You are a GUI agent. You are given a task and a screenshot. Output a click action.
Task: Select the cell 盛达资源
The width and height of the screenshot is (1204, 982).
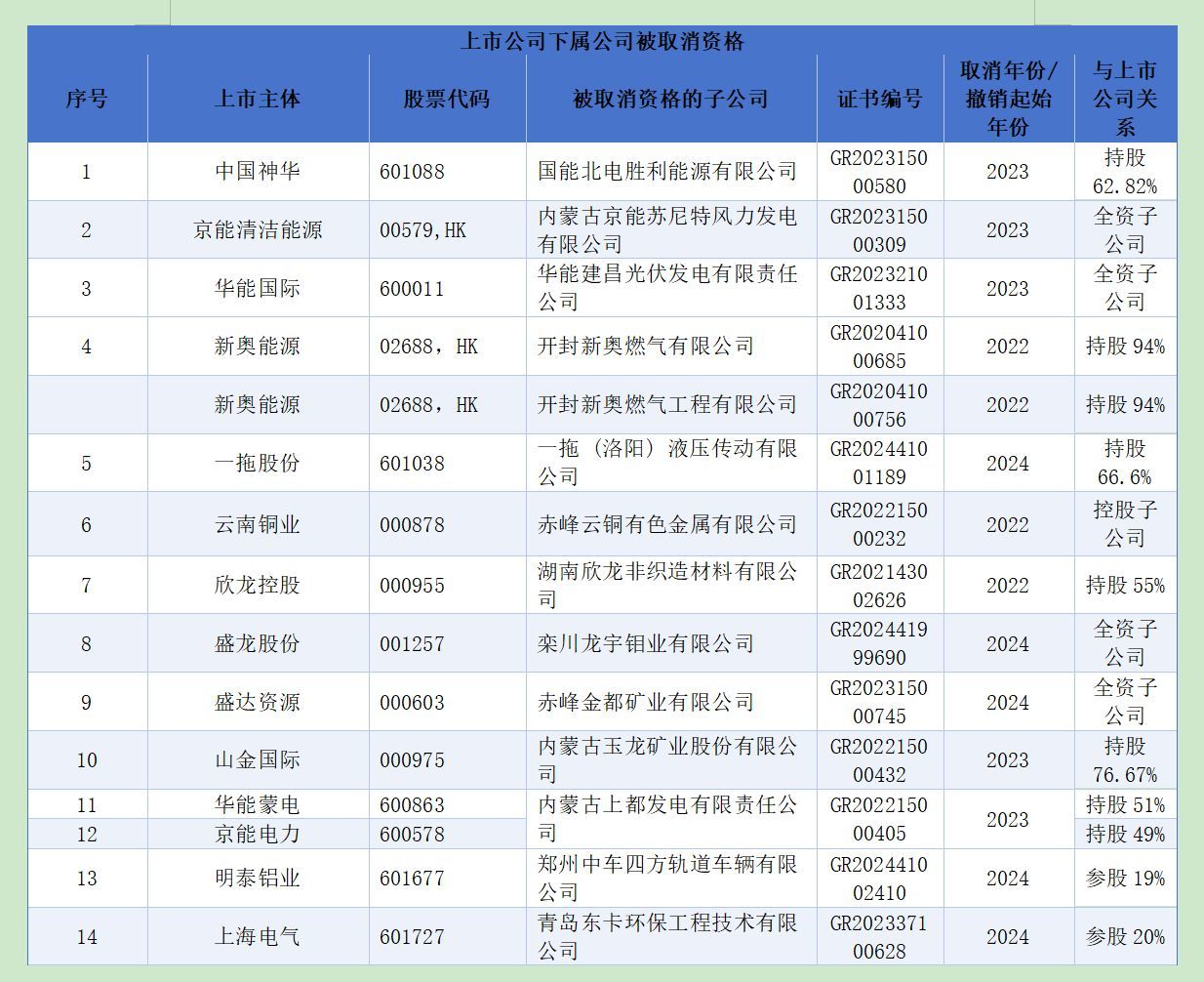pyautogui.click(x=258, y=702)
